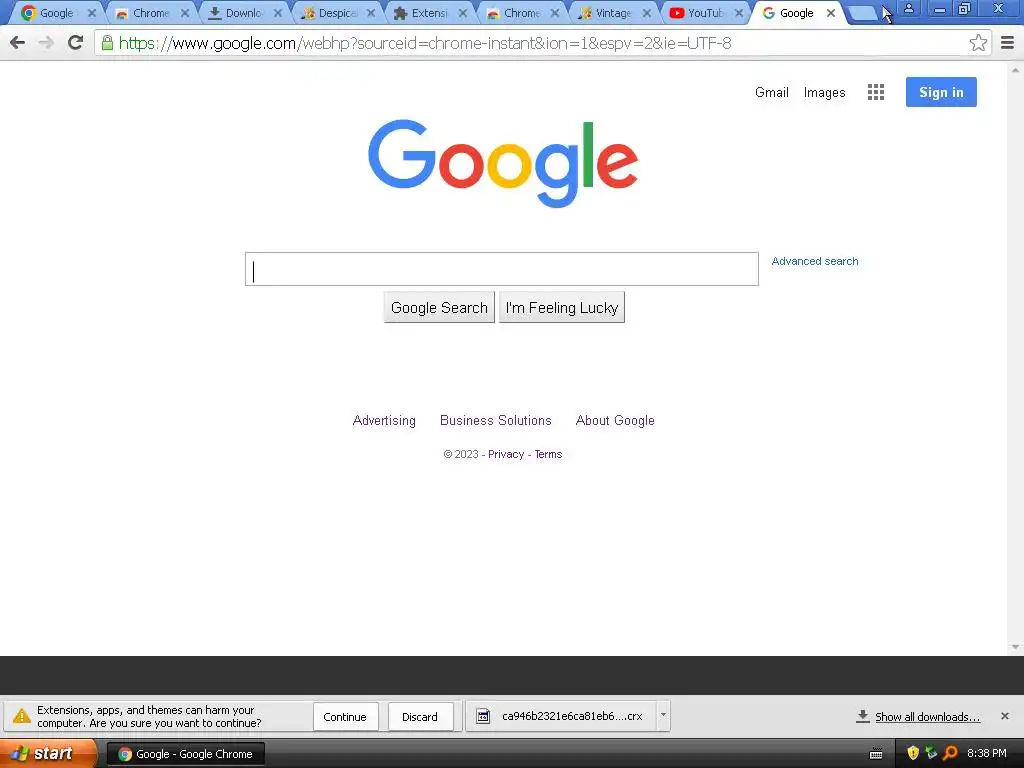Click the Google logo
1024x768 pixels.
pos(503,163)
